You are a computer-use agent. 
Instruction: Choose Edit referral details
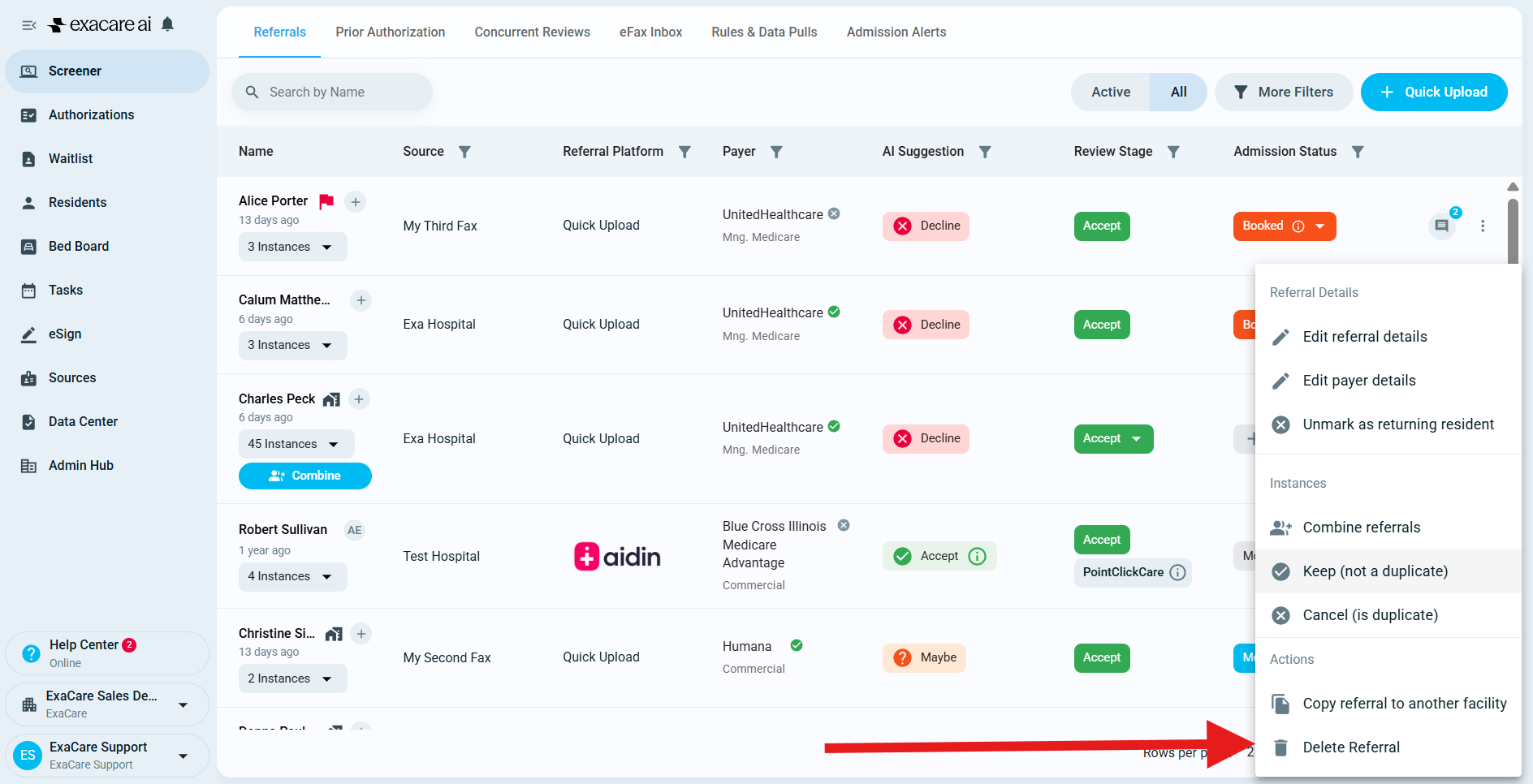(1388, 337)
